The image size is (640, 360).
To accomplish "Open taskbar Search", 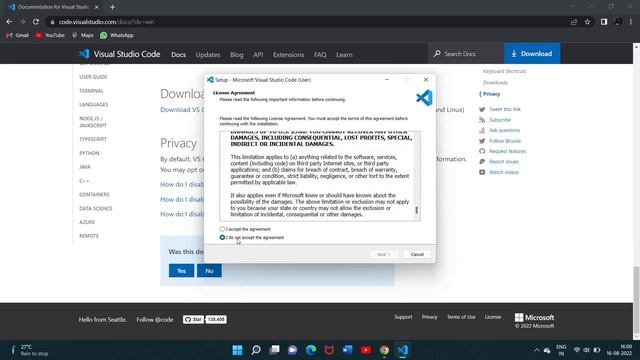I will click(x=256, y=350).
